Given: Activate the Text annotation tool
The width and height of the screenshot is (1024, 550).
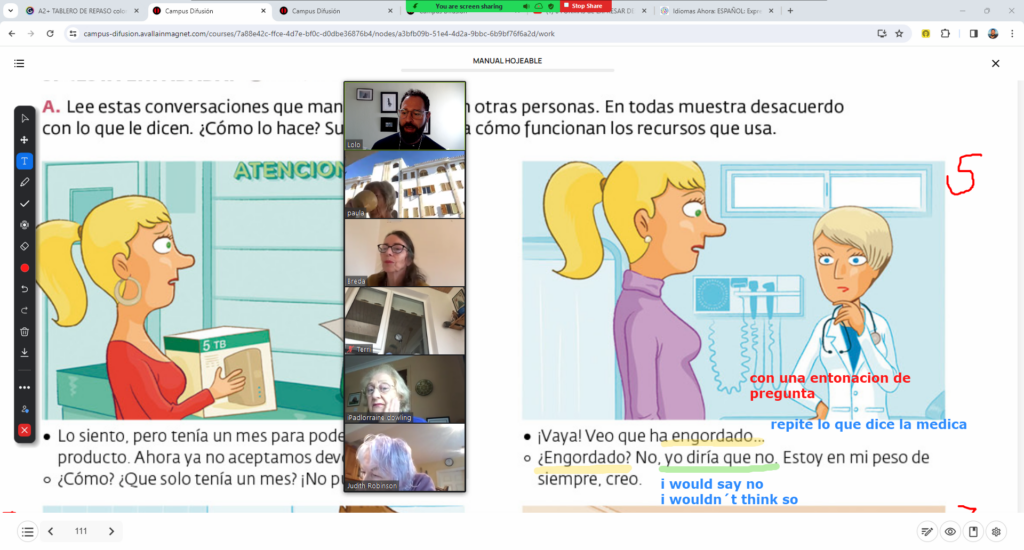Looking at the screenshot, I should click(x=25, y=161).
